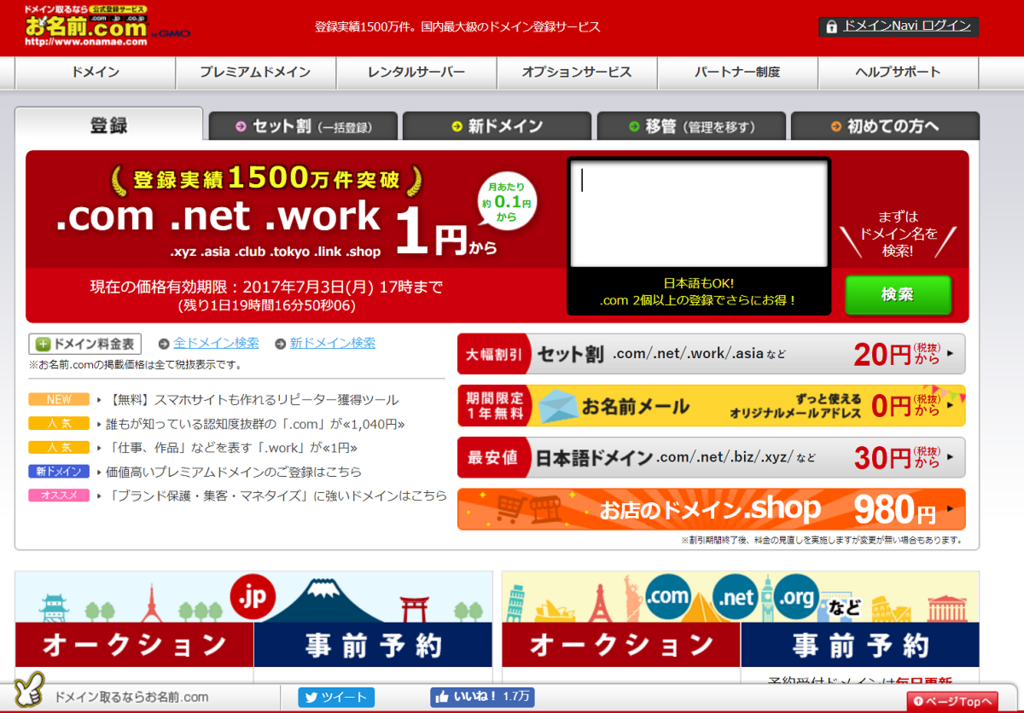This screenshot has width=1024, height=713.
Task: Open the お店のドメイン .shop 980円 banner
Action: [711, 509]
